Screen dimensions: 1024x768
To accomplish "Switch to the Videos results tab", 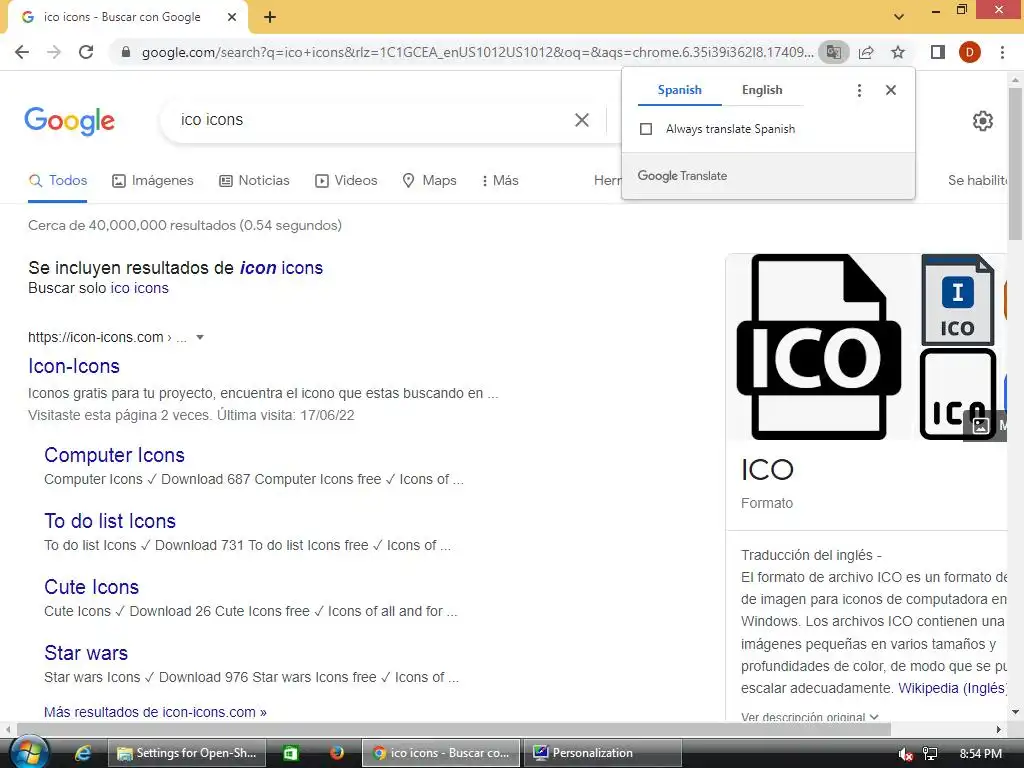I will pyautogui.click(x=346, y=181).
